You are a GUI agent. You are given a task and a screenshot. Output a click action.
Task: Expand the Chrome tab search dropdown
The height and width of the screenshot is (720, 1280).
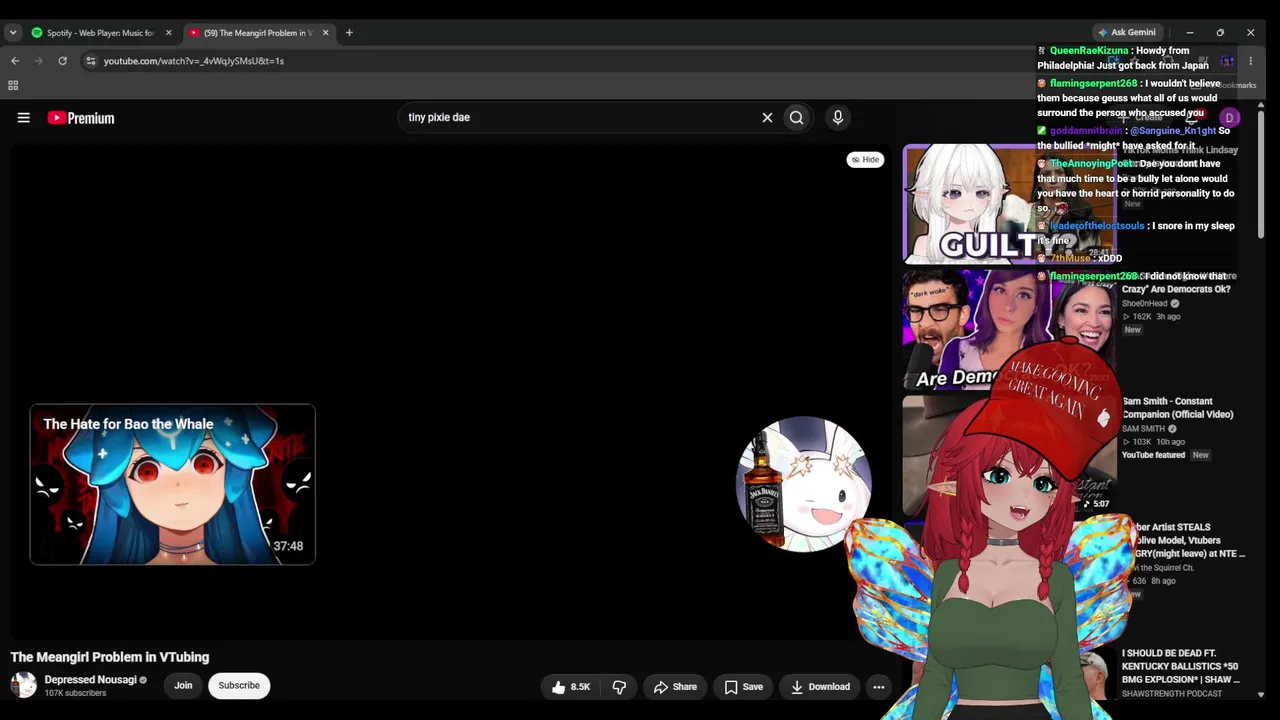click(x=13, y=33)
